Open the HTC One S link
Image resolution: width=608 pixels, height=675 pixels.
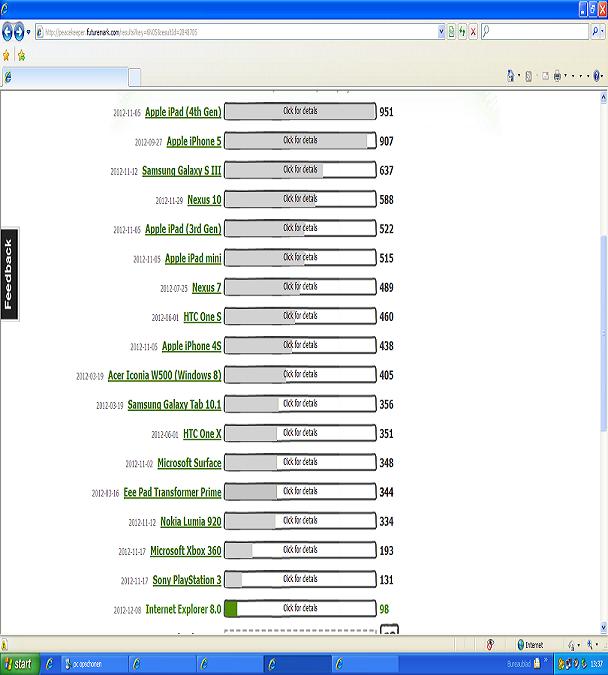pos(202,317)
